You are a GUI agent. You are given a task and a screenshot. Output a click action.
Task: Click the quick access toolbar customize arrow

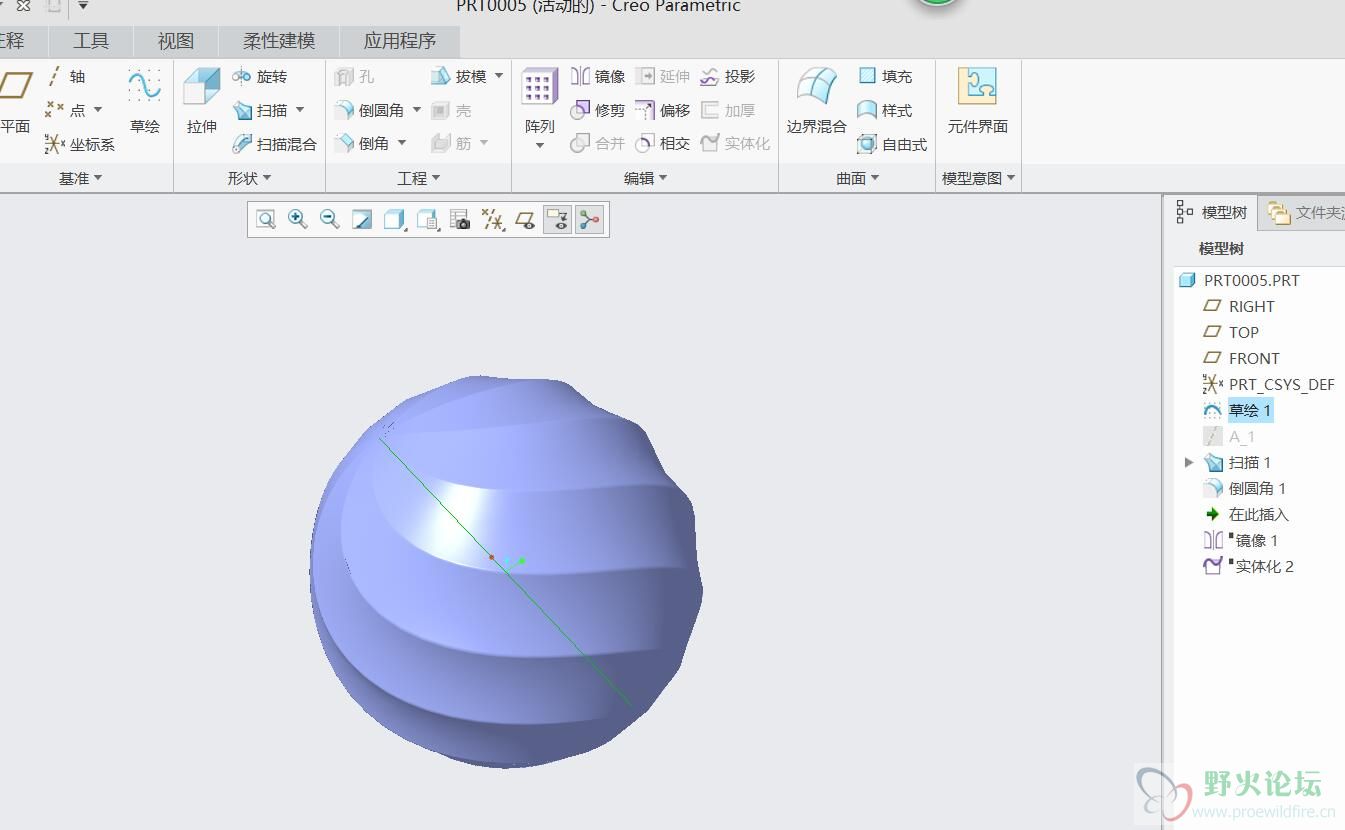(83, 6)
